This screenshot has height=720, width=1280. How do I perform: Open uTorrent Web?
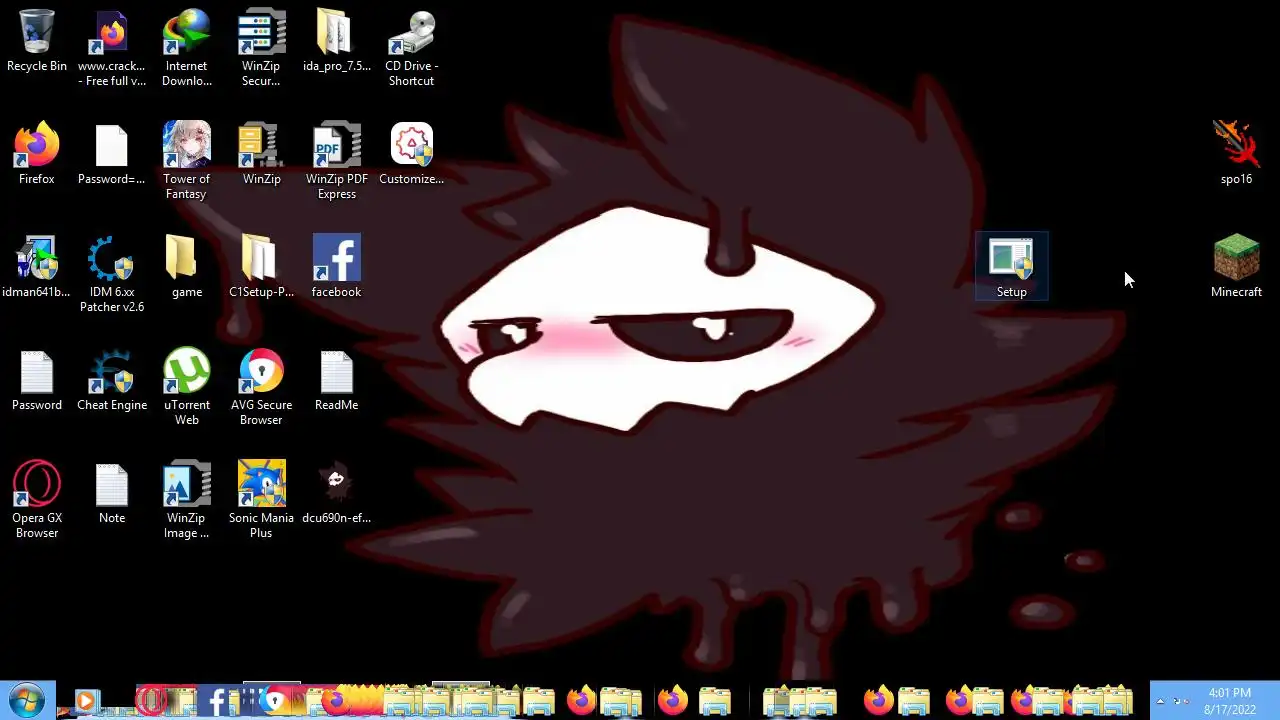187,387
